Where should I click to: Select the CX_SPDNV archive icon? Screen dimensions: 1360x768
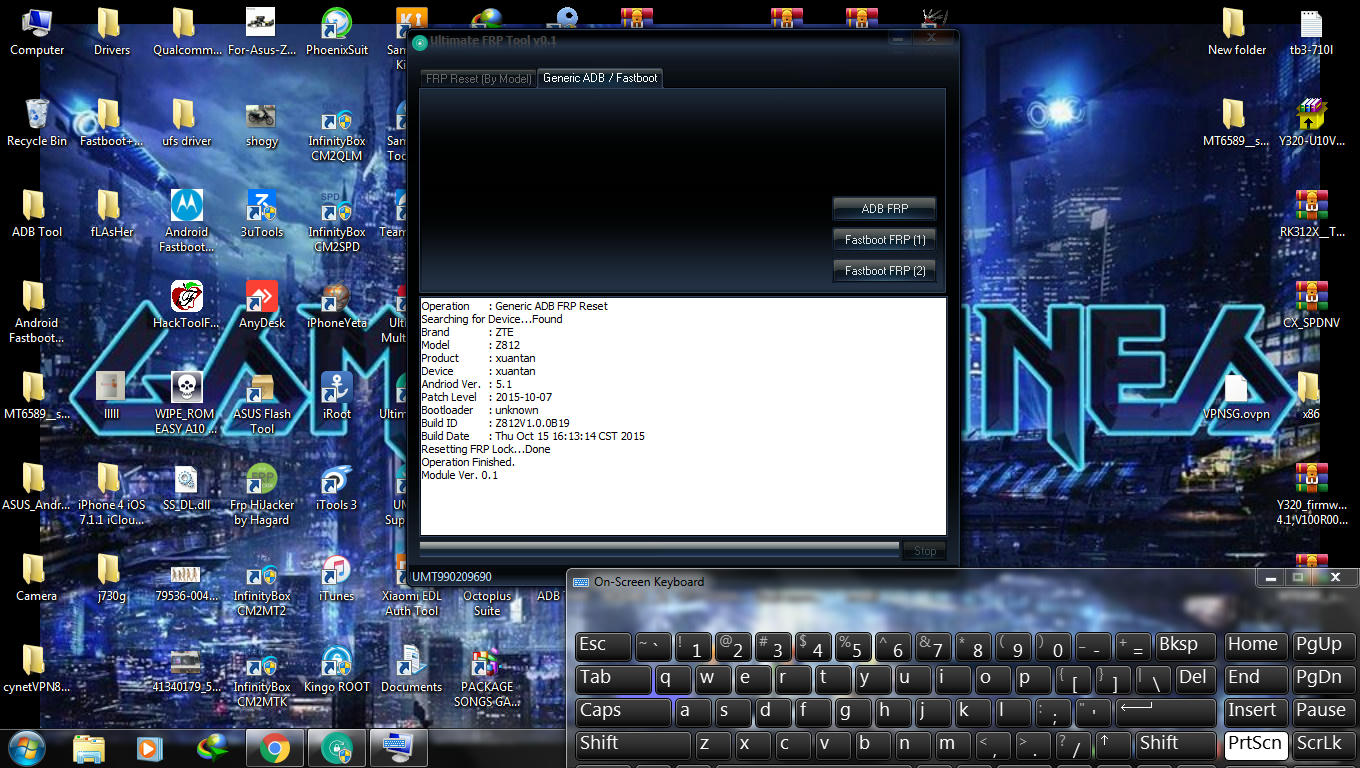point(1311,305)
